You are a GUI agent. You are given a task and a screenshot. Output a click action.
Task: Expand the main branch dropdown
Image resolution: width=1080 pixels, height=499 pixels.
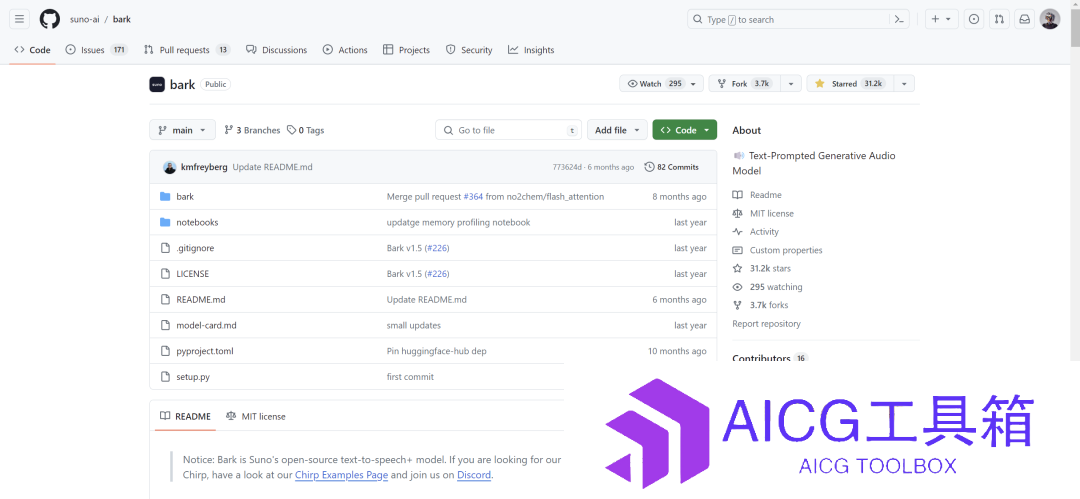click(183, 130)
